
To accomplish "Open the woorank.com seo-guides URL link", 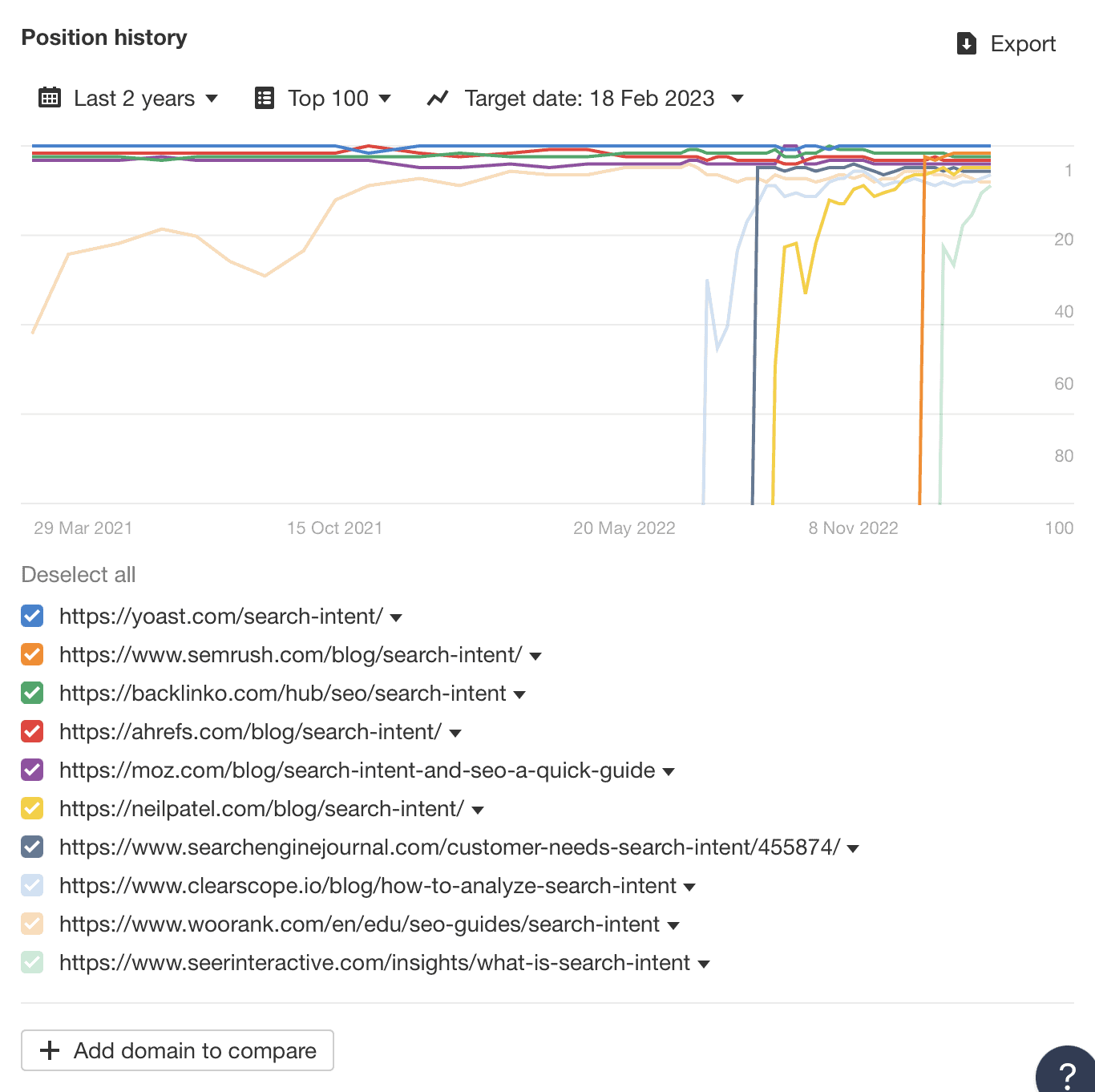I will [359, 924].
